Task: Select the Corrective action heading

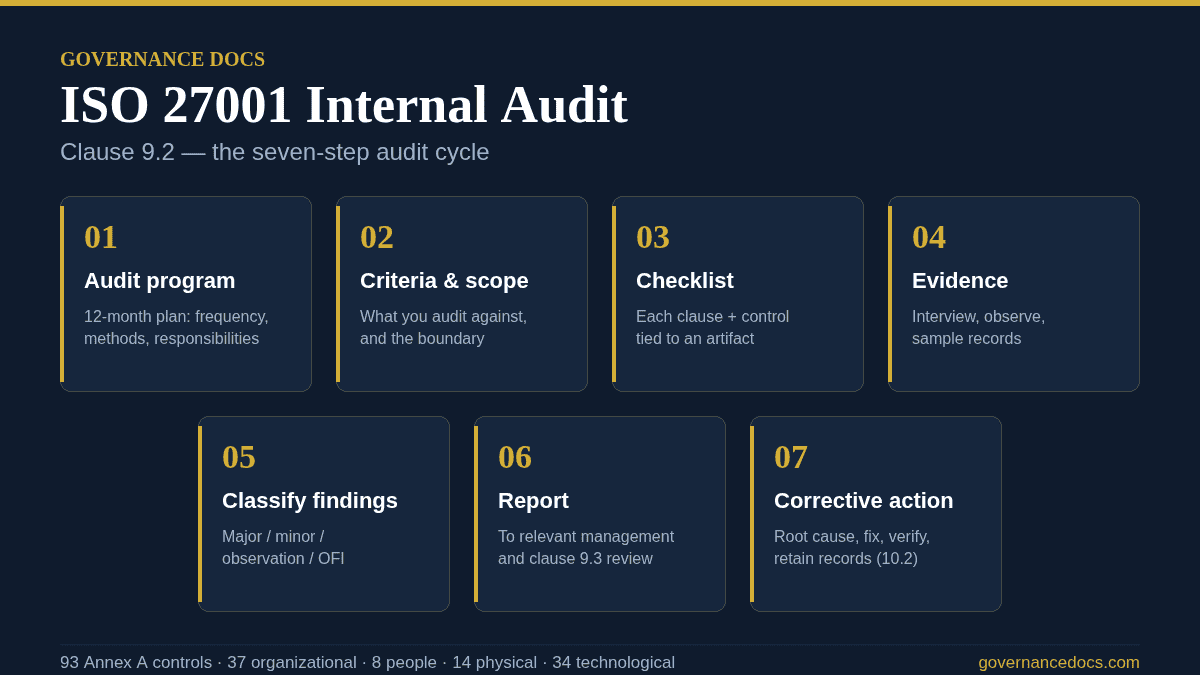Action: 864,501
